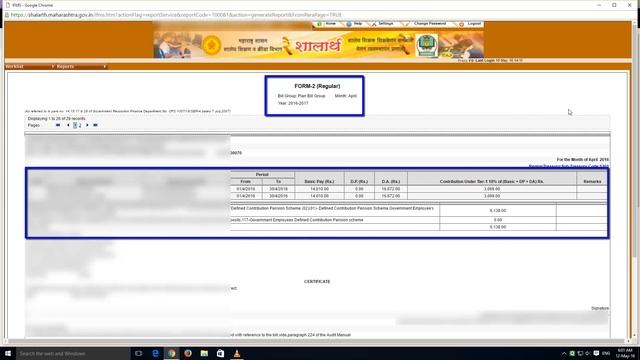The height and width of the screenshot is (360, 640).
Task: Click second row contribution value 3,069.00
Action: tap(492, 196)
